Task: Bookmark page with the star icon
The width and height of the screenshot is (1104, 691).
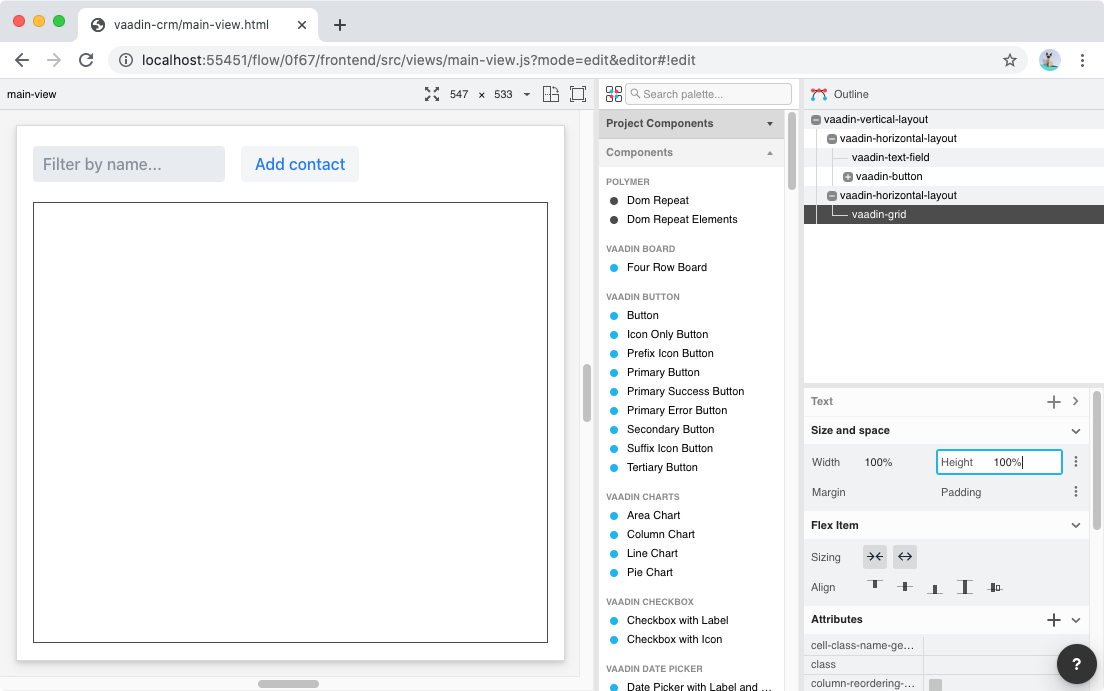Action: tap(1010, 61)
